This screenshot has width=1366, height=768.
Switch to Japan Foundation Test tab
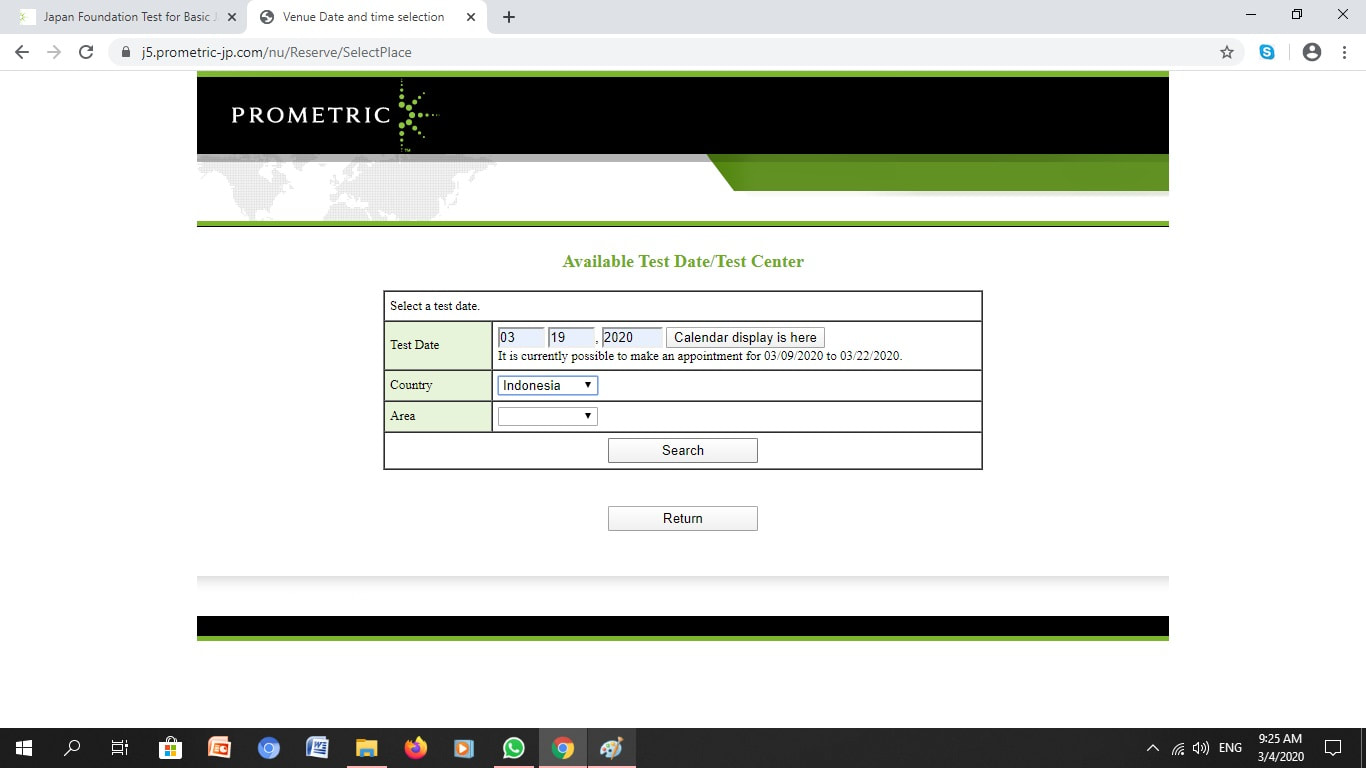(126, 17)
